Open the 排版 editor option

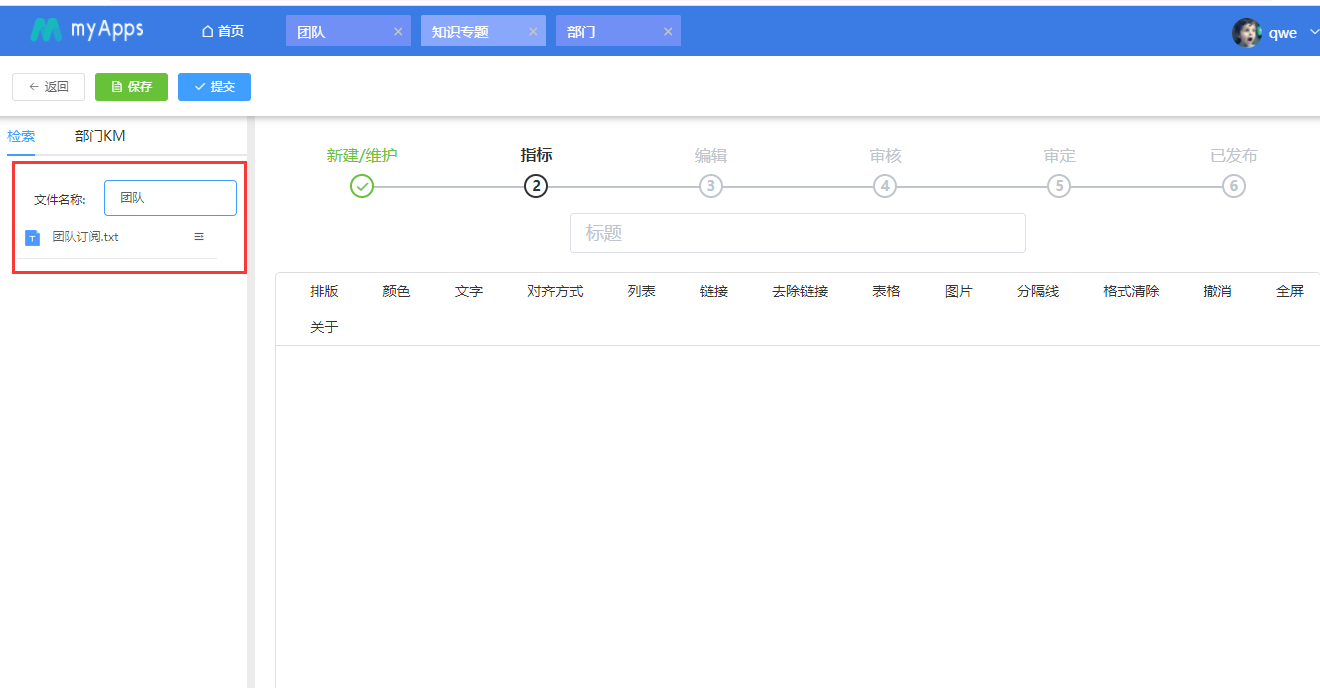coord(324,291)
